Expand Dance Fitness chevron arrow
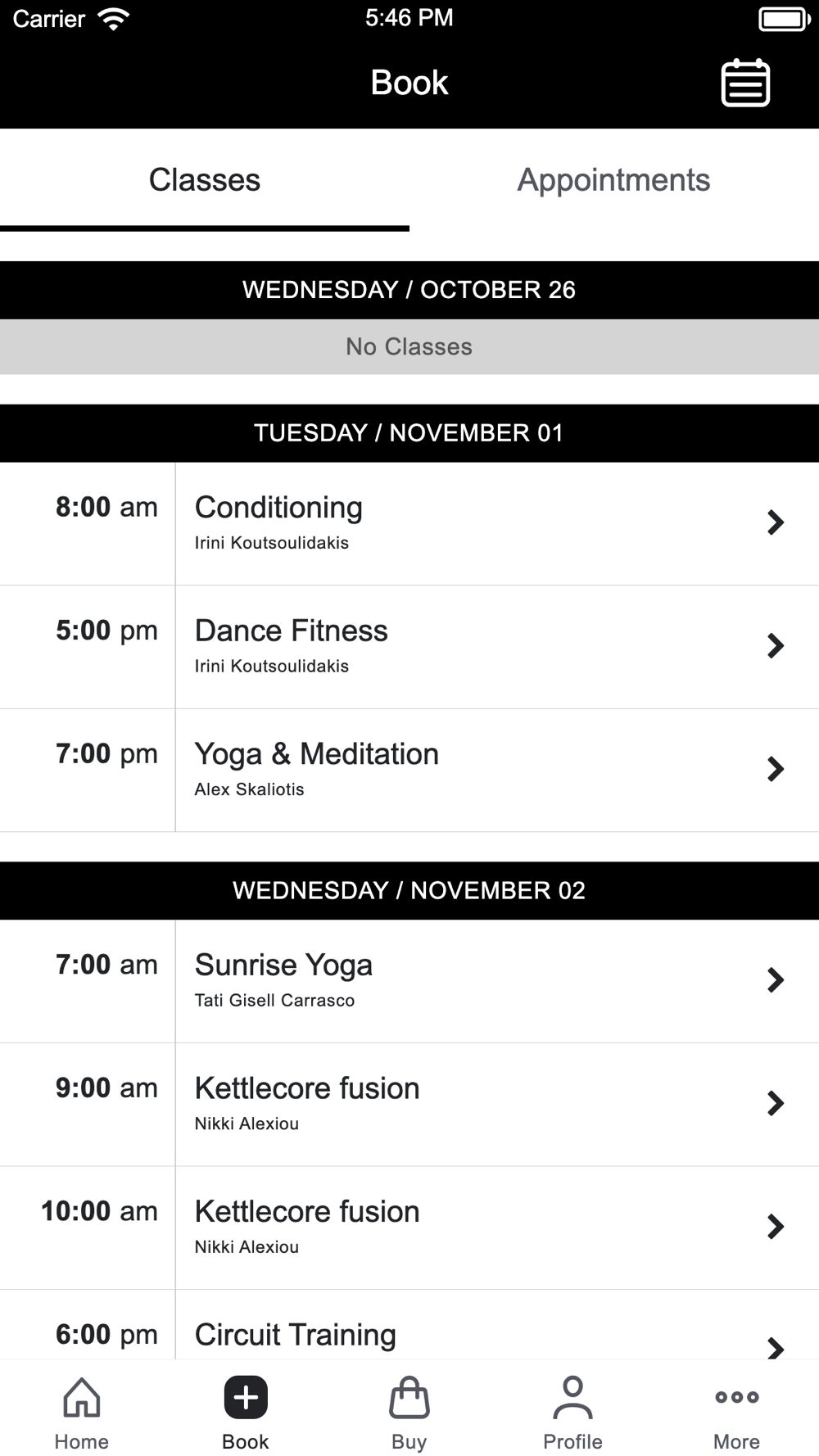The height and width of the screenshot is (1456, 819). [x=776, y=646]
